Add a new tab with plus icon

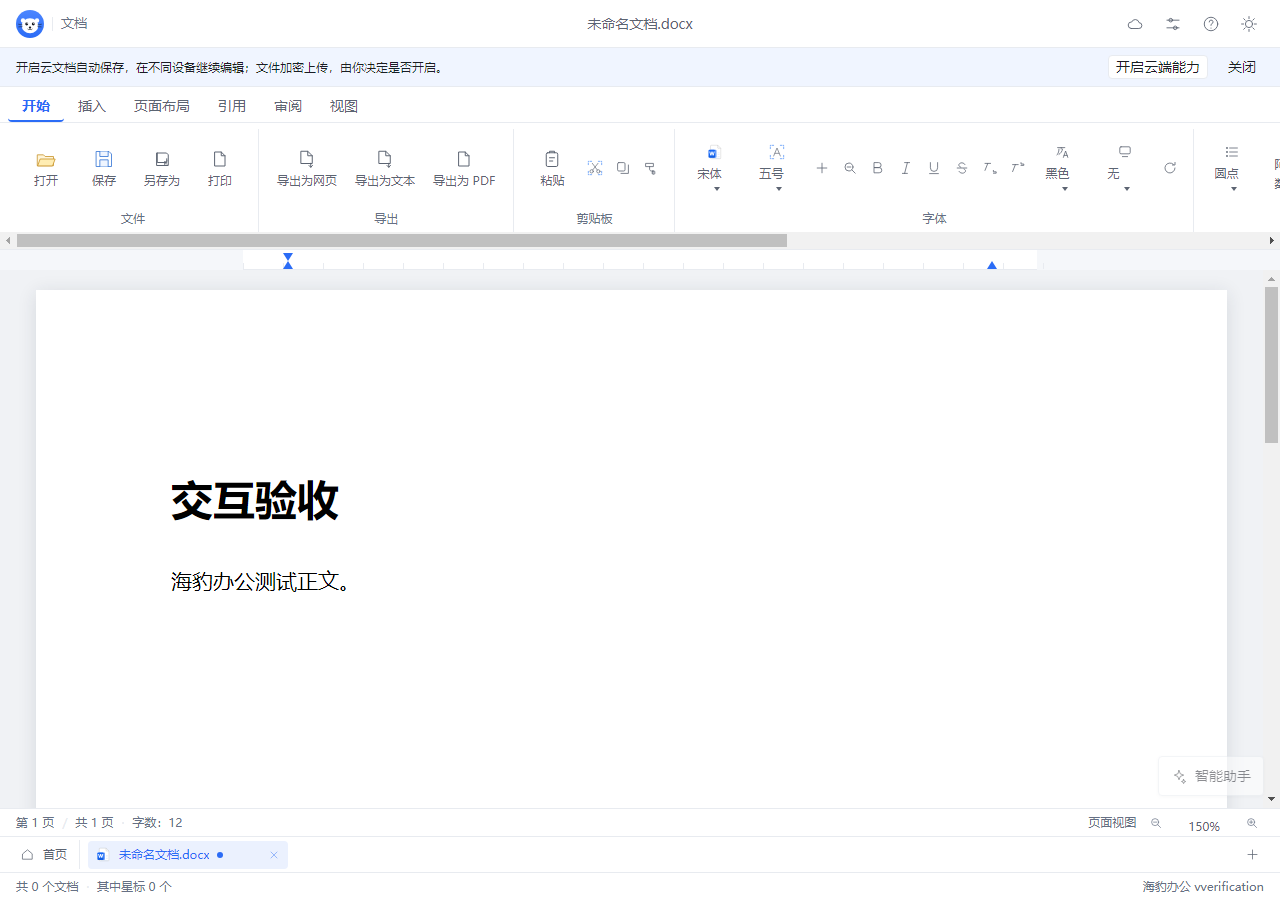(x=1252, y=855)
